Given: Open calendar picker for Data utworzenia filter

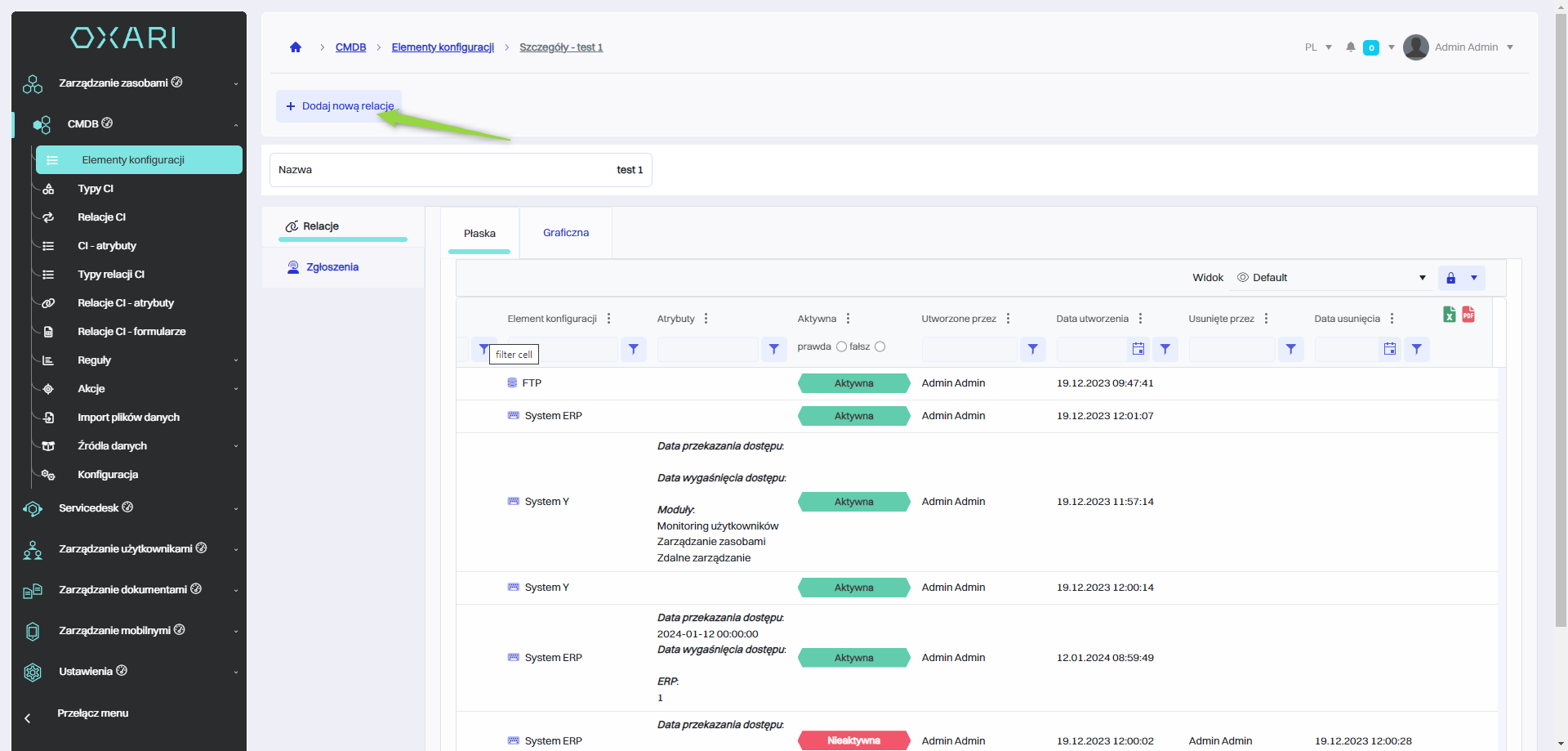Looking at the screenshot, I should 1138,349.
